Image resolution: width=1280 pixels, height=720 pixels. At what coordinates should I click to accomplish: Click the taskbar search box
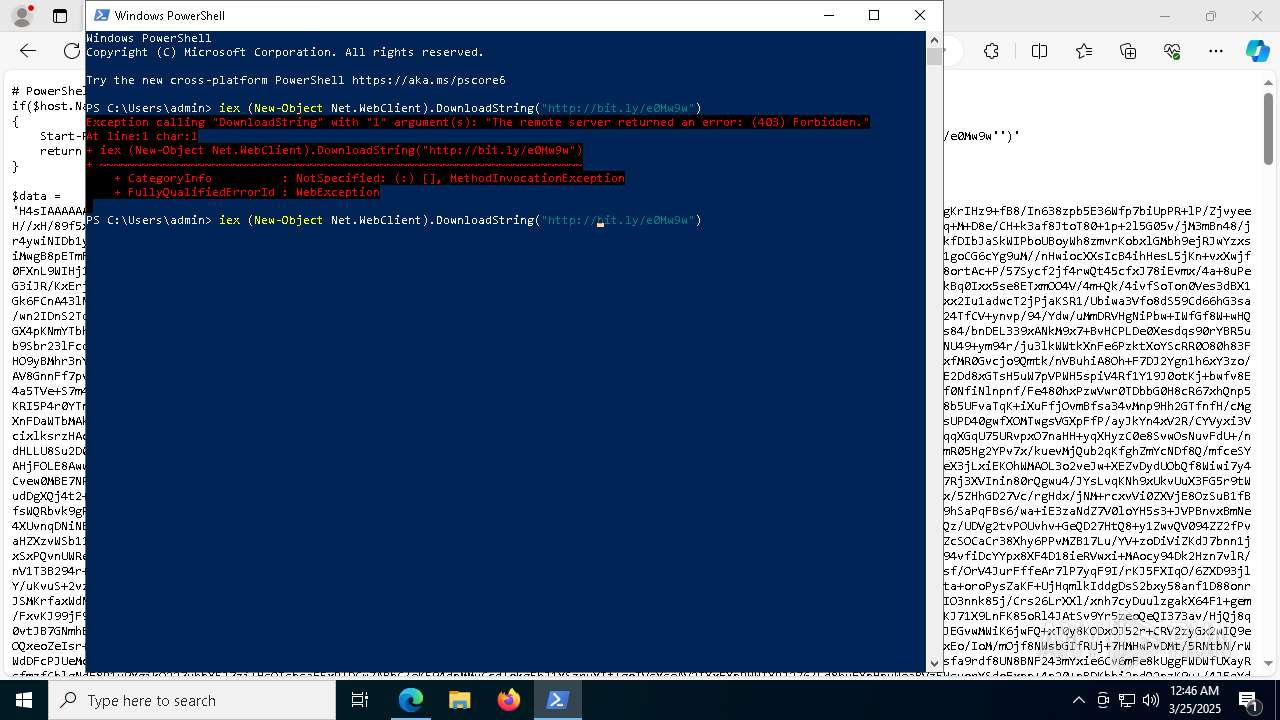[192, 700]
